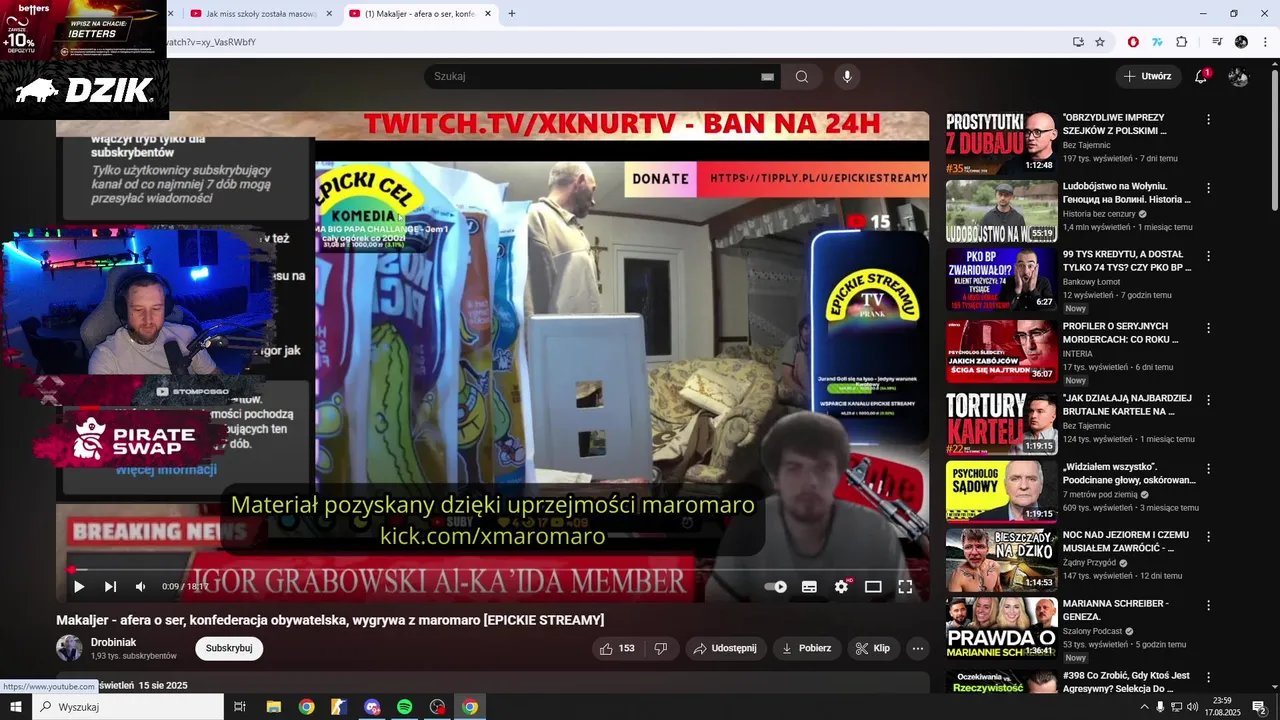This screenshot has height=720, width=1280.
Task: Open the Chrome extensions puzzle icon
Action: click(x=1182, y=42)
